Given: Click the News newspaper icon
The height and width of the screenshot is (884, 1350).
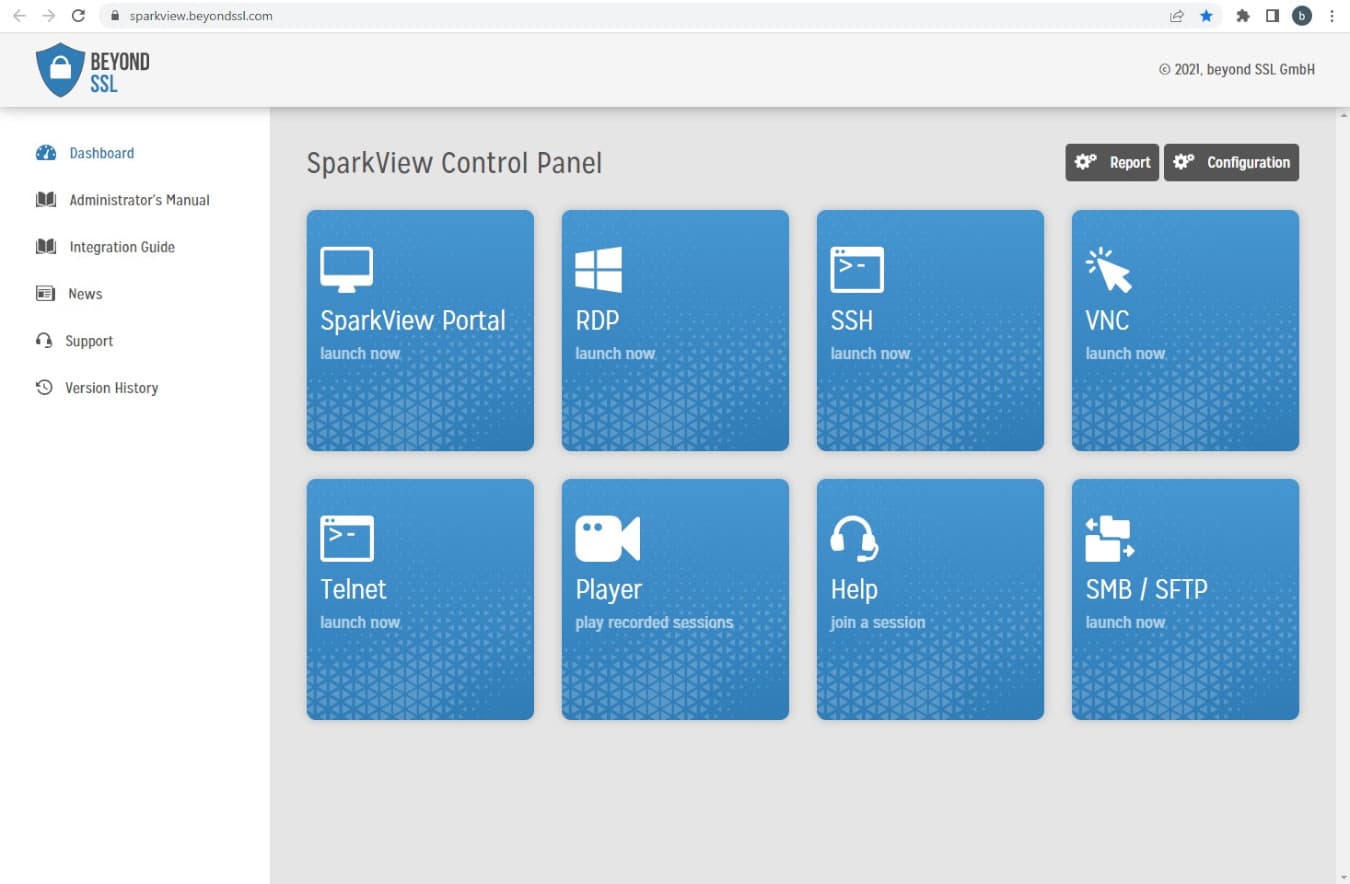Looking at the screenshot, I should [45, 294].
